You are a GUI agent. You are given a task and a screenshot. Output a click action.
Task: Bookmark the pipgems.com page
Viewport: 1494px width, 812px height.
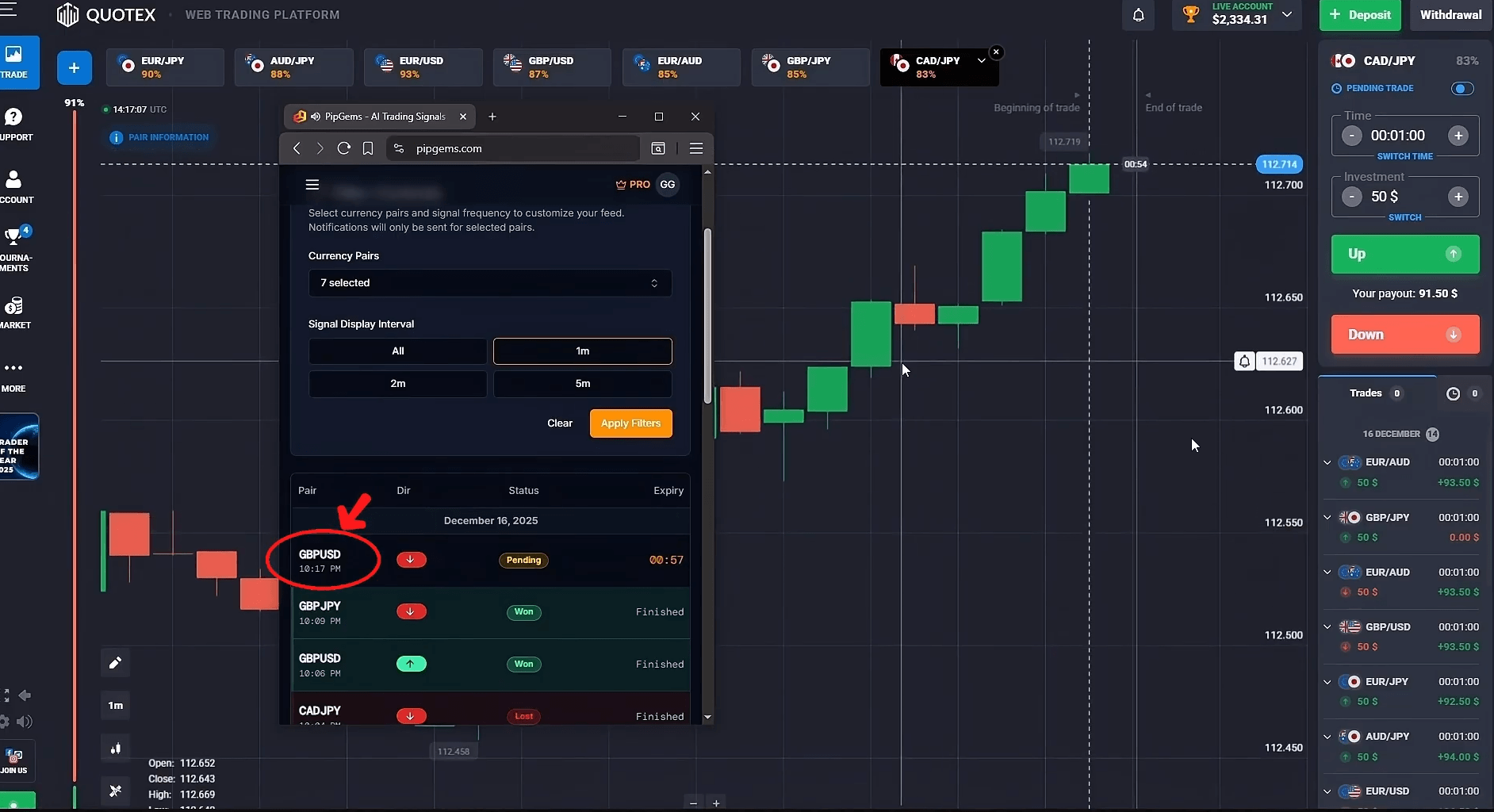368,148
